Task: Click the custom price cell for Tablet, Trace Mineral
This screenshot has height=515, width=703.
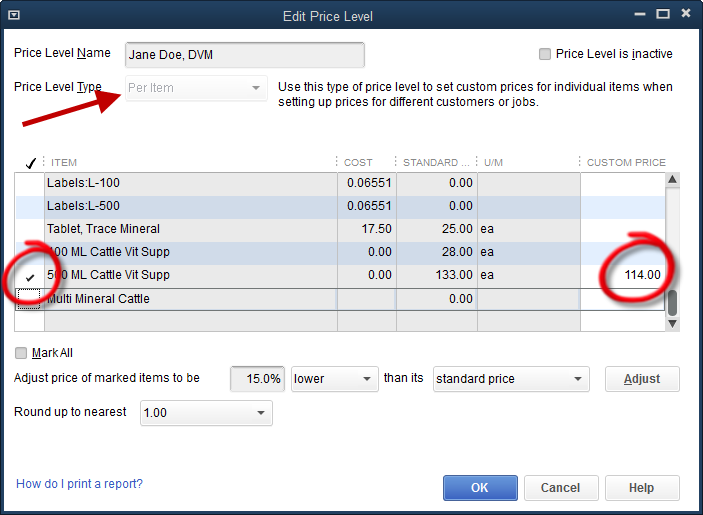Action: click(x=623, y=229)
